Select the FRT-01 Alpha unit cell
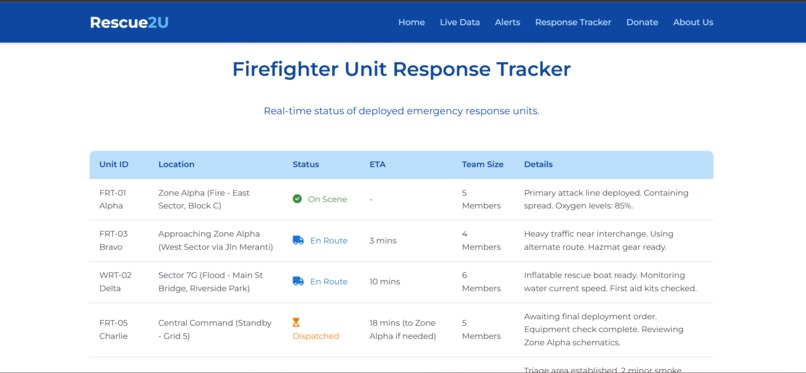806x373 pixels. [113, 199]
